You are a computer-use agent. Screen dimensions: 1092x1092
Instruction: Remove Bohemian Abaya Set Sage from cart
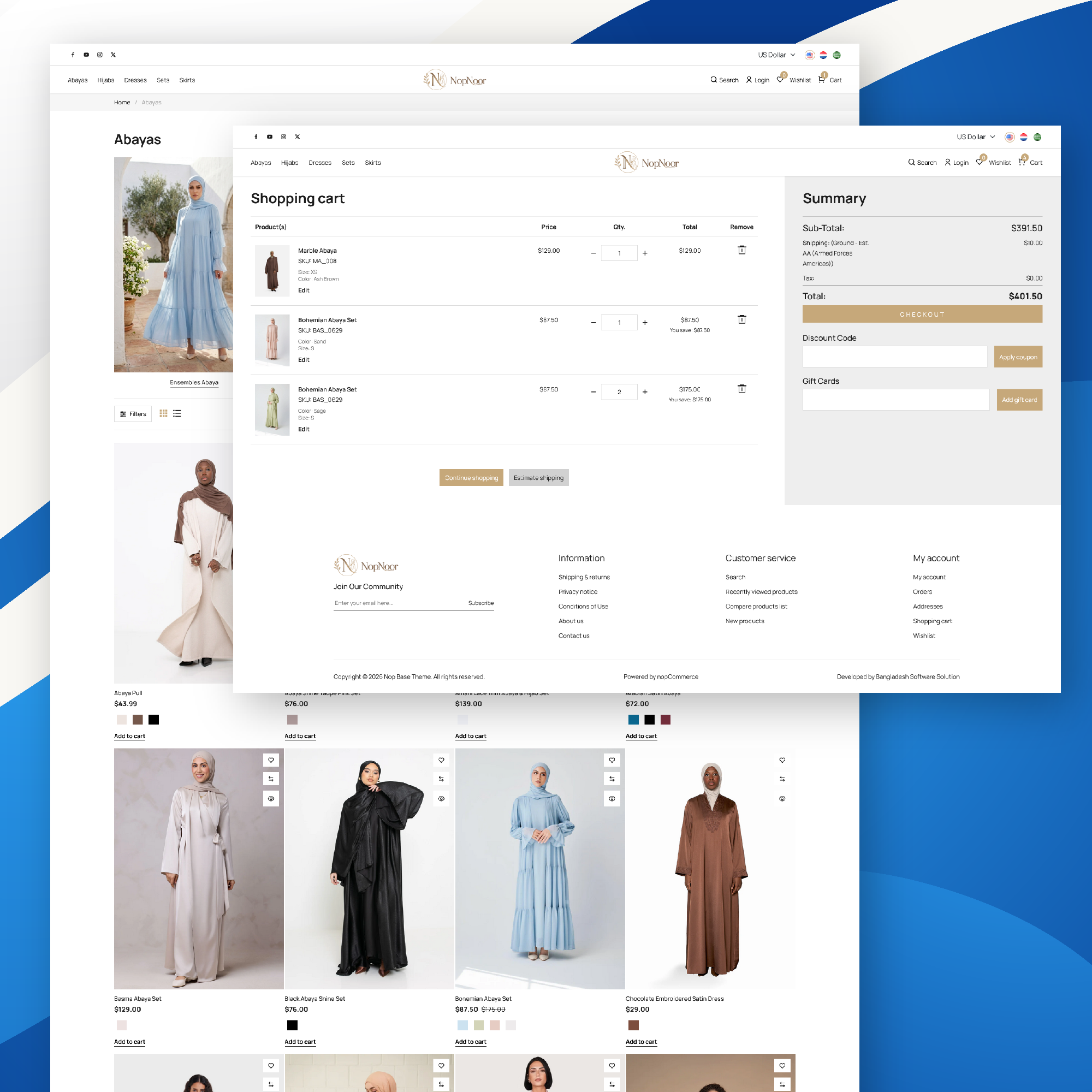(741, 389)
